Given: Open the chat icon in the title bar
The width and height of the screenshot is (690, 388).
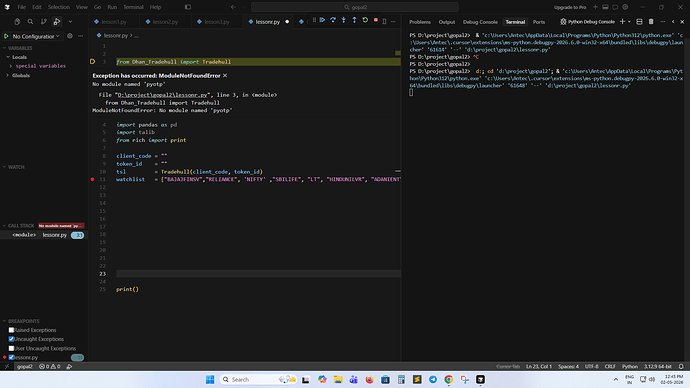Looking at the screenshot, I should (615, 7).
